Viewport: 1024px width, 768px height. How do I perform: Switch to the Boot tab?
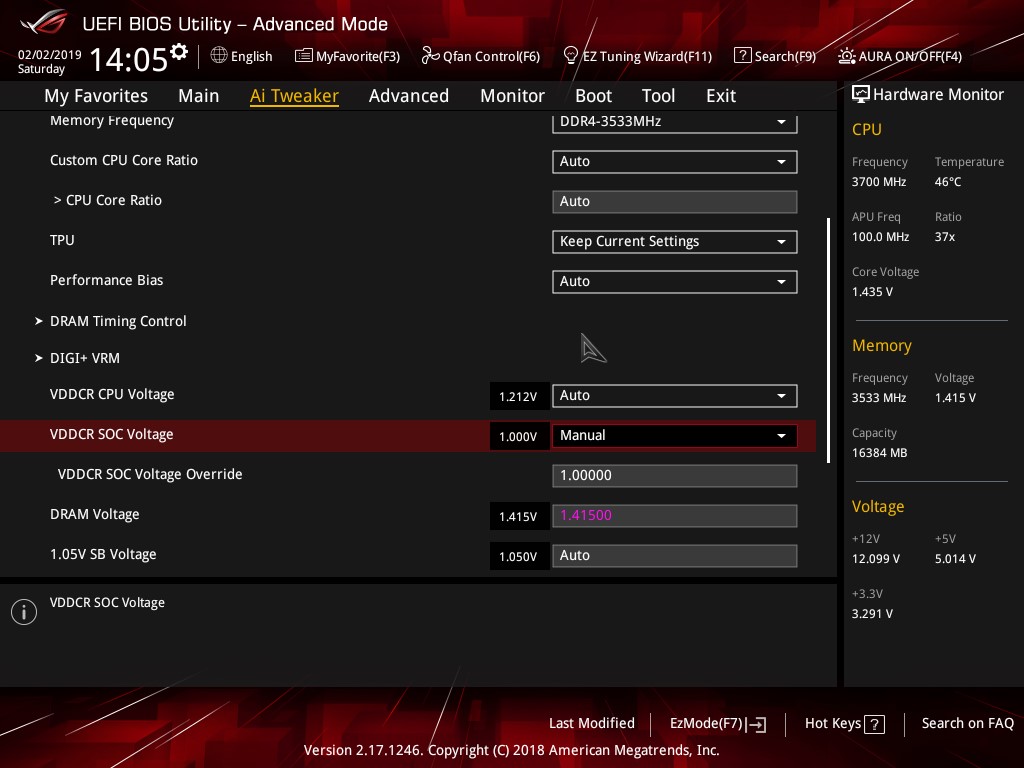pos(594,95)
